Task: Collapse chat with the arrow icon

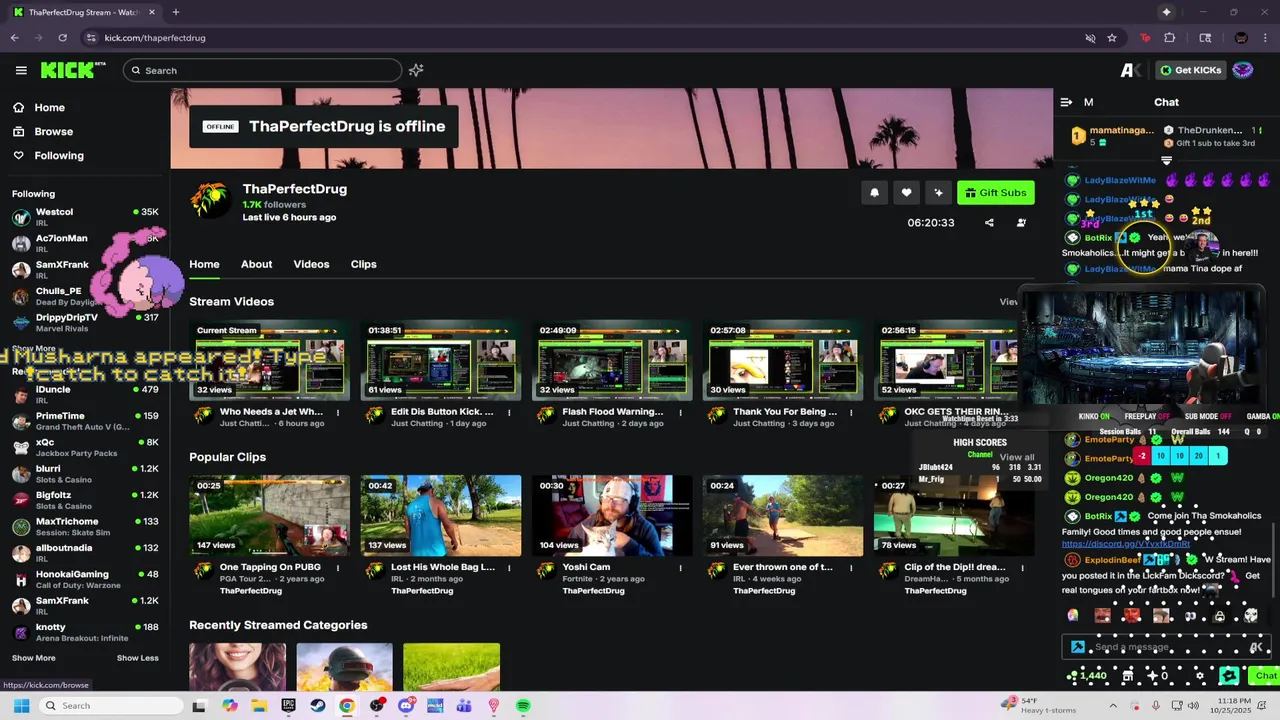Action: 1066,102
